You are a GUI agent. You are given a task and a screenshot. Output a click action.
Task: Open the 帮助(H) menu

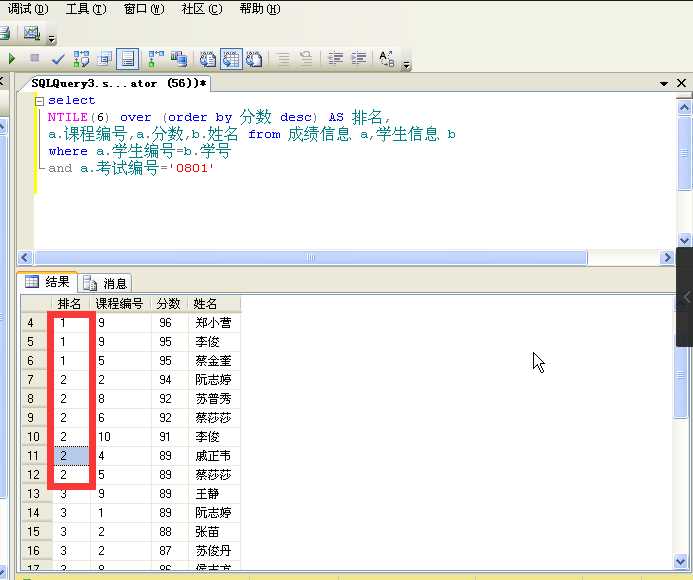[x=260, y=8]
